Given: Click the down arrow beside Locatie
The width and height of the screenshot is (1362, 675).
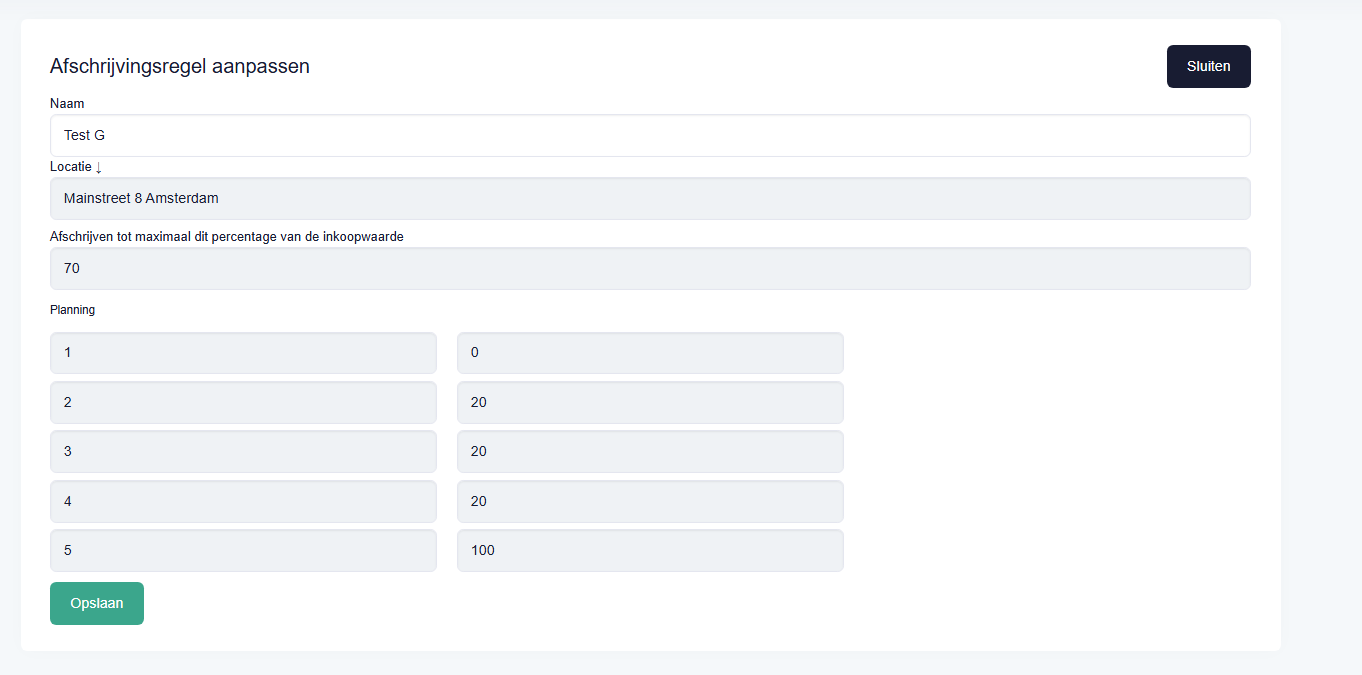Looking at the screenshot, I should tap(99, 167).
